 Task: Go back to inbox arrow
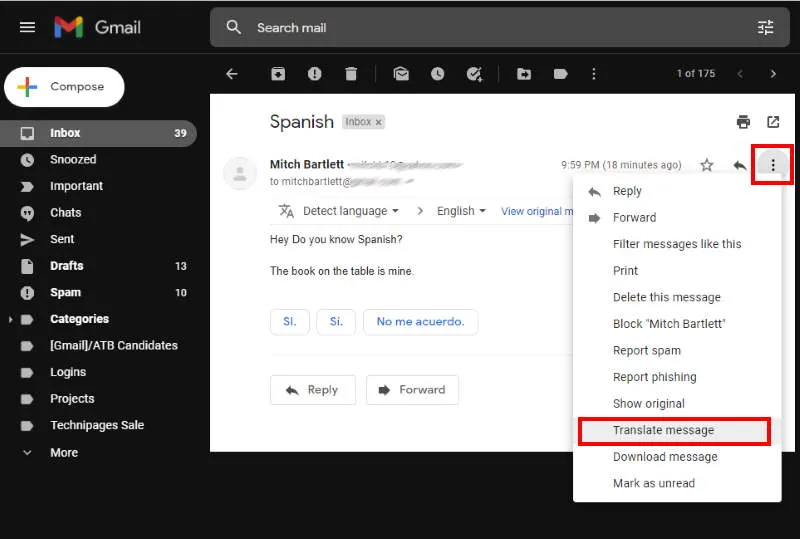click(232, 74)
